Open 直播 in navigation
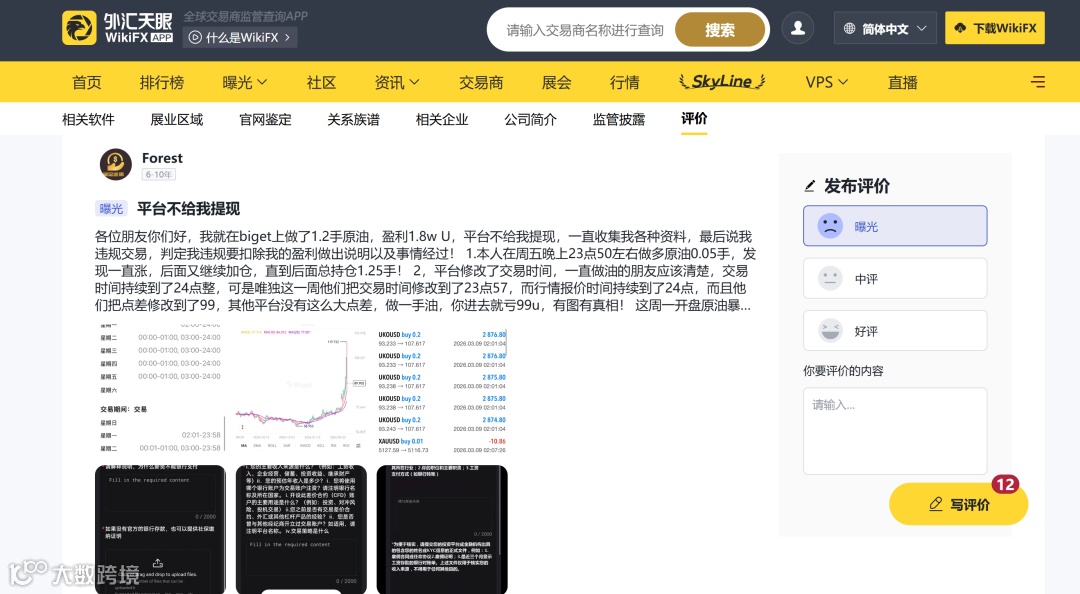This screenshot has width=1080, height=594. point(902,82)
